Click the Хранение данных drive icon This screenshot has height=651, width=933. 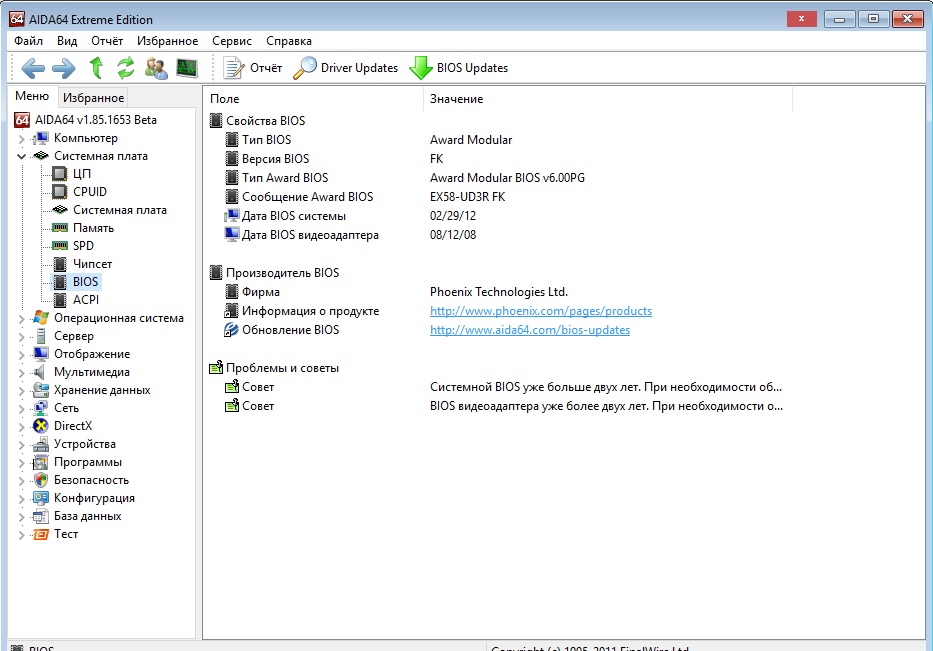(x=40, y=390)
